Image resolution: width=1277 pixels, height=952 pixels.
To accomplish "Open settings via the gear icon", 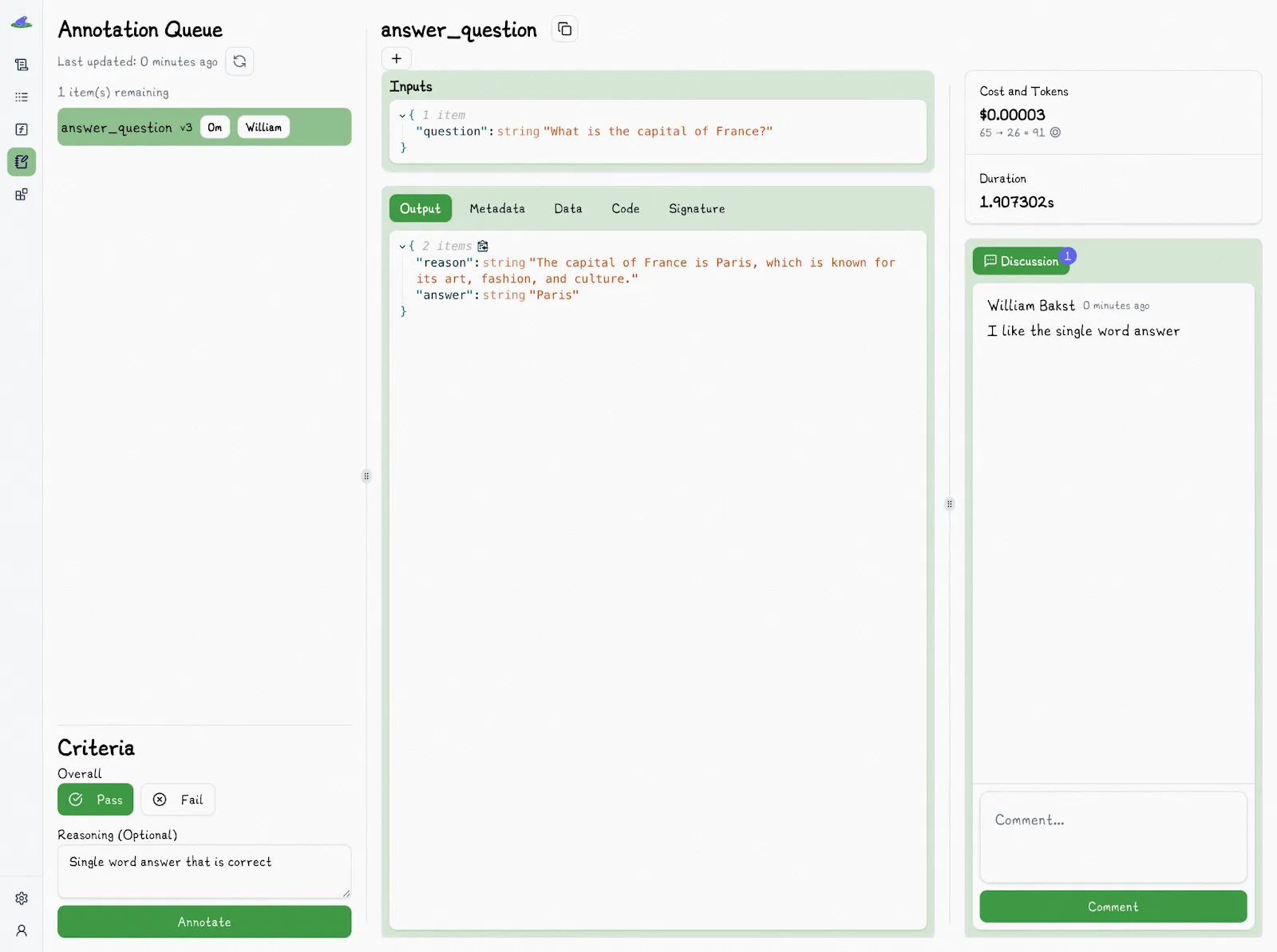I will [x=22, y=898].
